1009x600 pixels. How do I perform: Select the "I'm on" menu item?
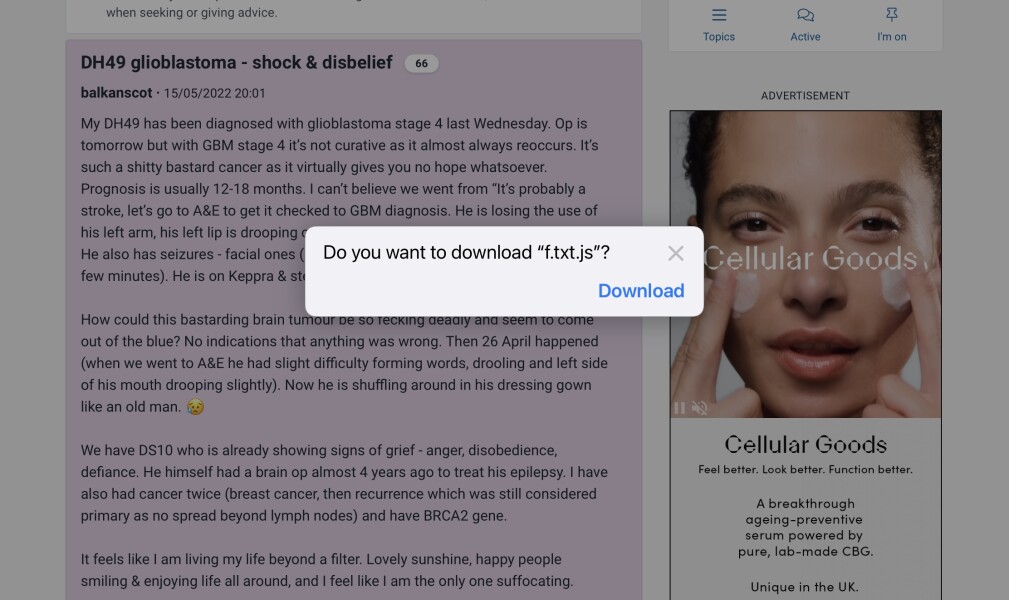click(891, 25)
